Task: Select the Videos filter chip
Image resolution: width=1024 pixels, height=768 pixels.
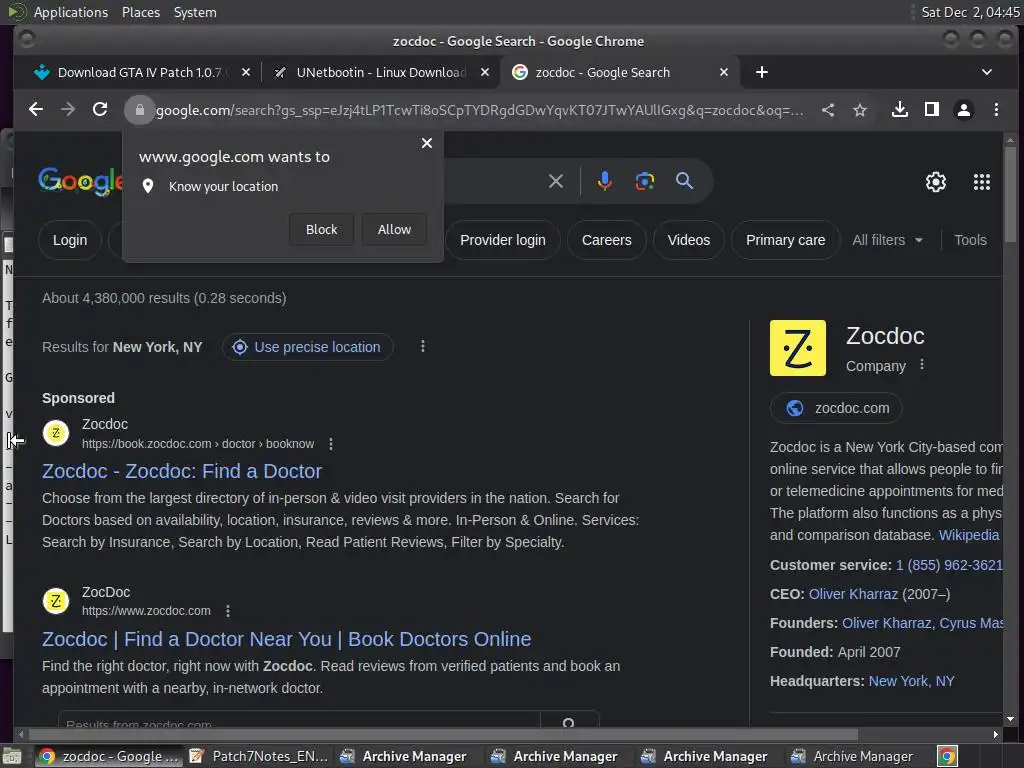Action: click(688, 240)
